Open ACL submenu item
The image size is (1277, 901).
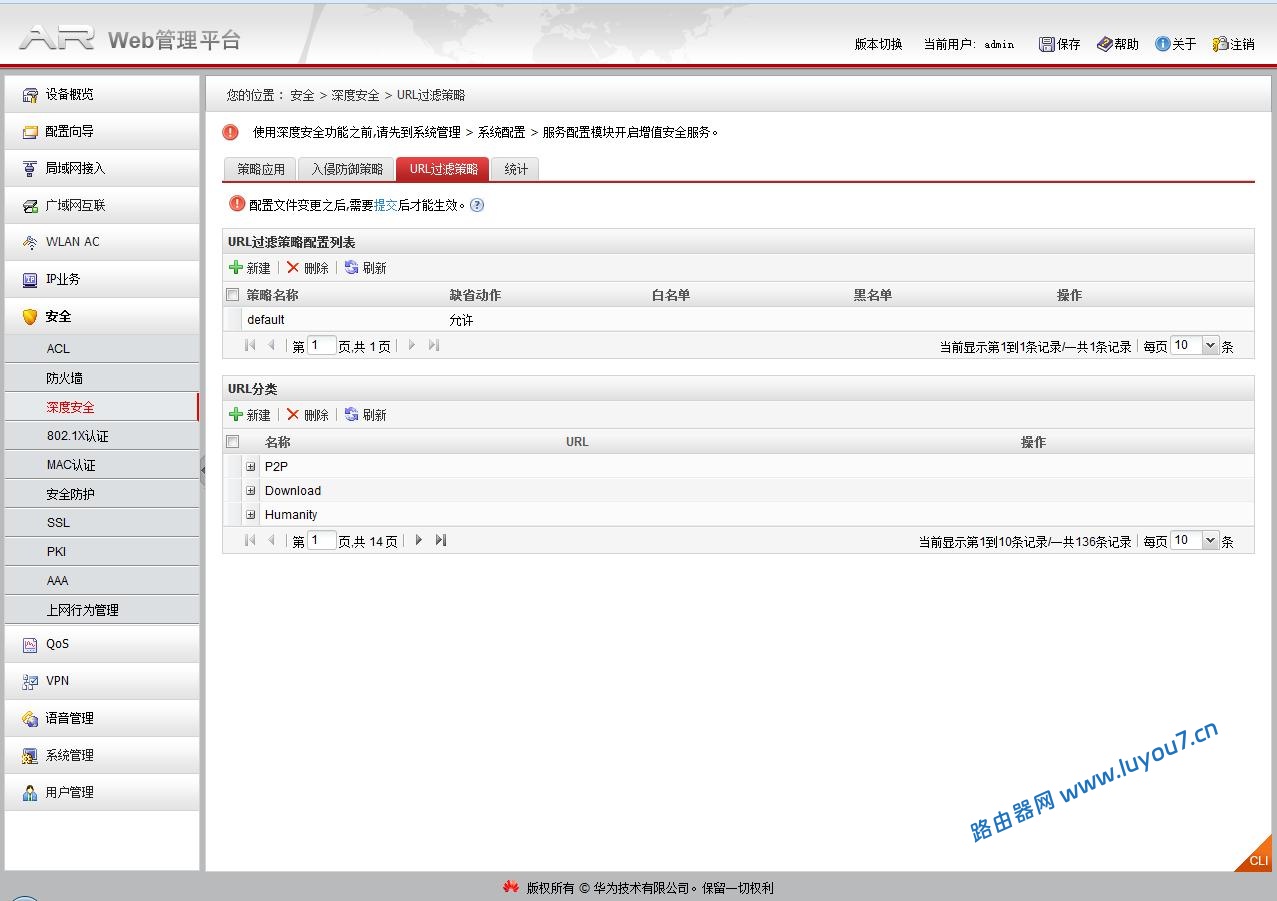point(101,349)
